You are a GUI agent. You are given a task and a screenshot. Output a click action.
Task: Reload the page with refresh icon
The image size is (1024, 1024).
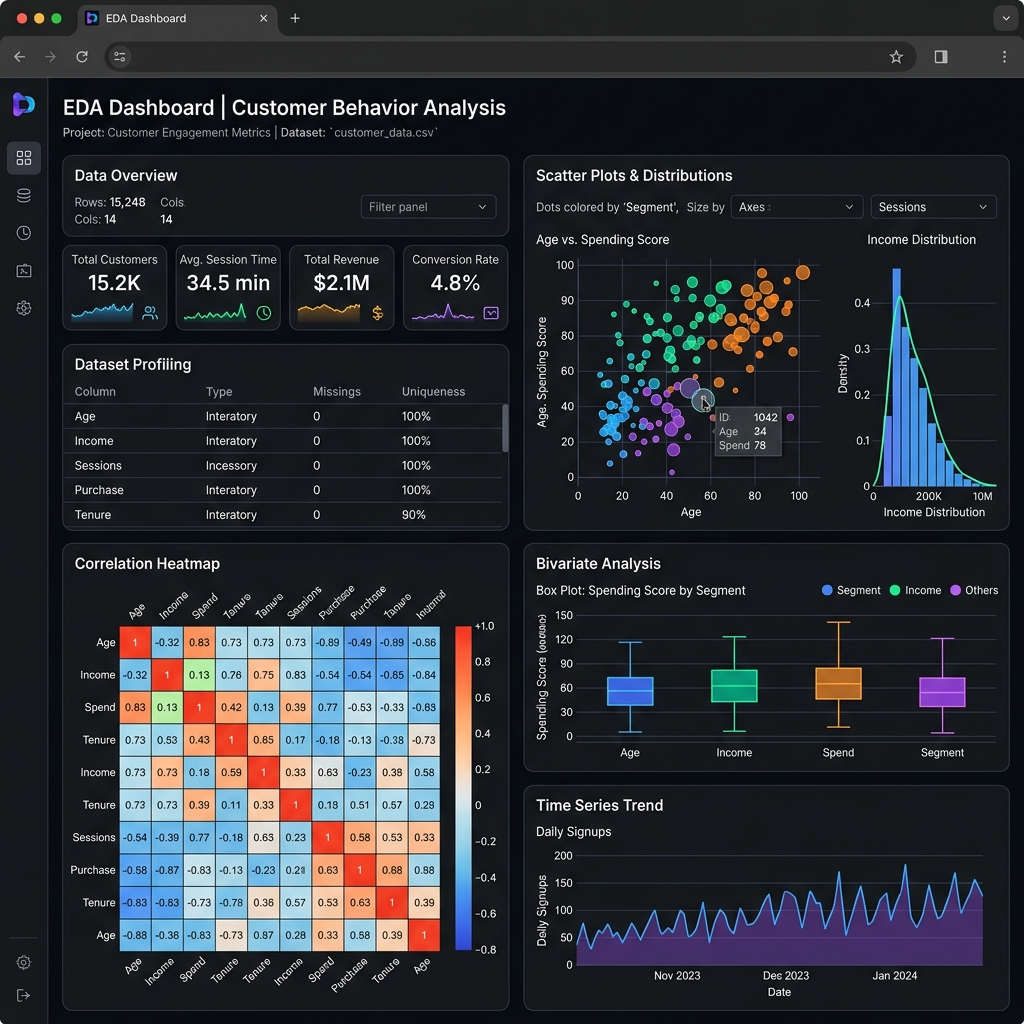[82, 57]
